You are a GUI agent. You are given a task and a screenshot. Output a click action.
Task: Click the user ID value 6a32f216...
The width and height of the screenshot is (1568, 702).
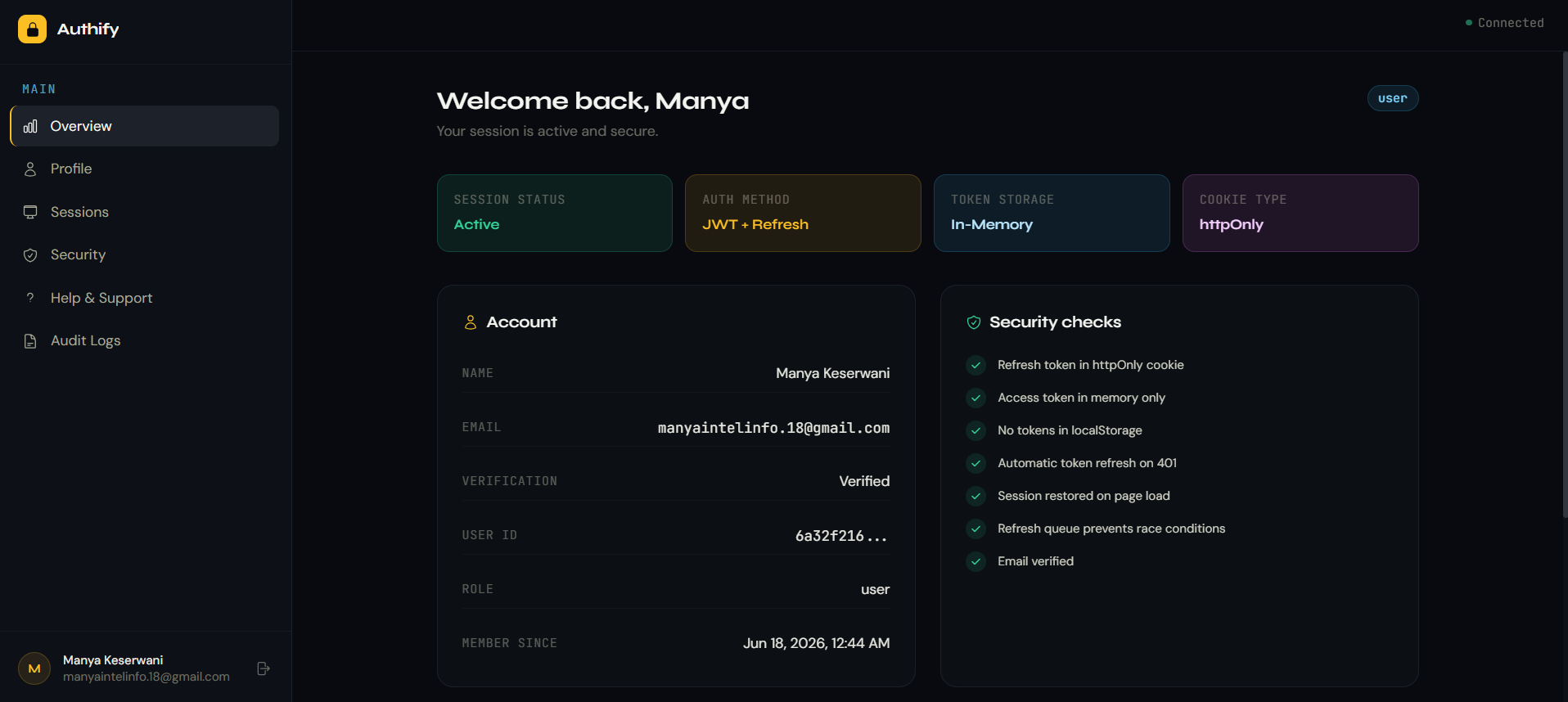click(841, 536)
